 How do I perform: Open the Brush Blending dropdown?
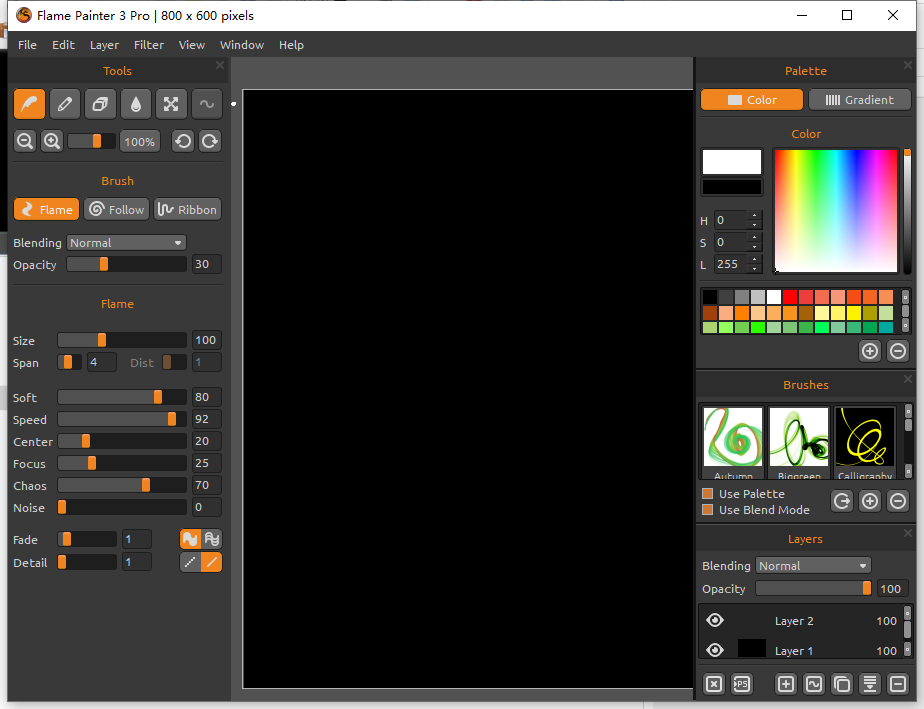(x=126, y=243)
